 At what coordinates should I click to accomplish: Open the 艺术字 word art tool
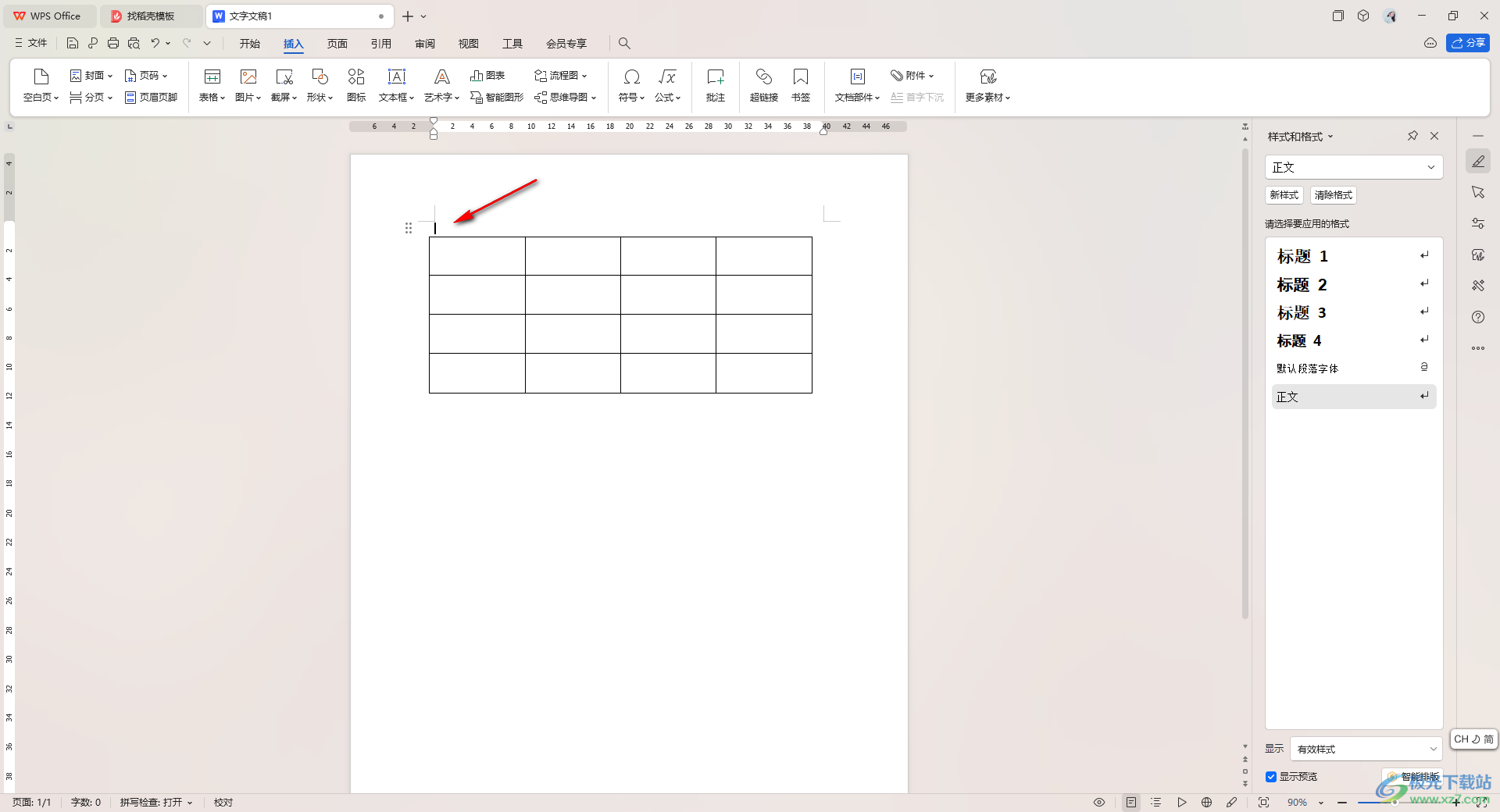pos(441,84)
